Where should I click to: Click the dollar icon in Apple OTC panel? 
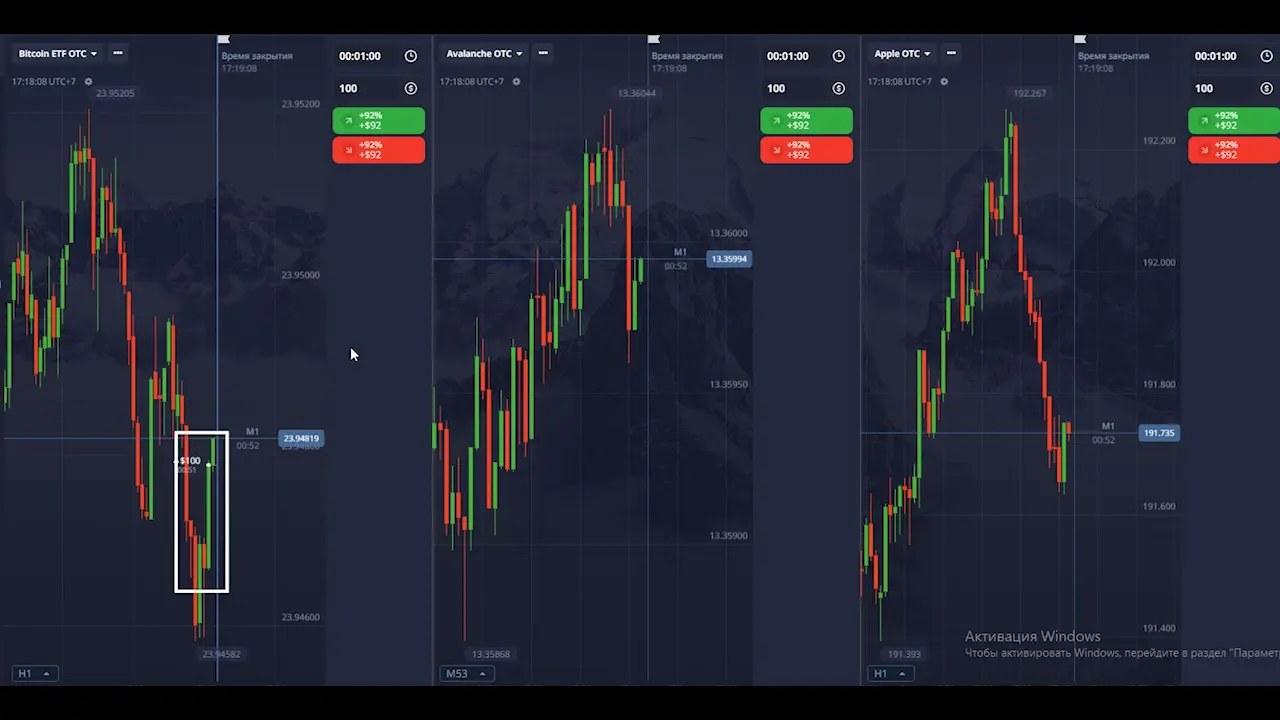(1267, 89)
